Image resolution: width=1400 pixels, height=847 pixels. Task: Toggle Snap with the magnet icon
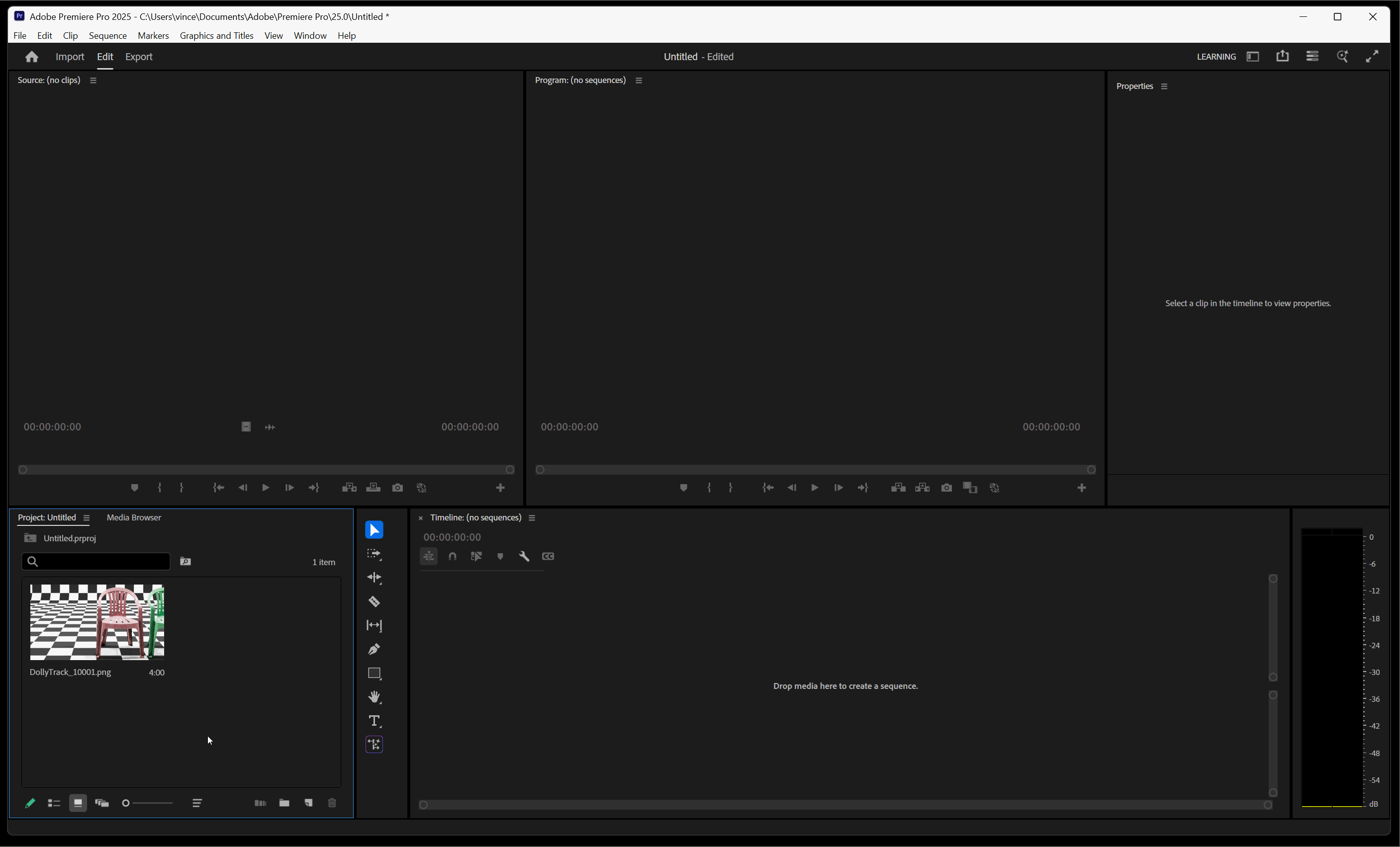coord(453,556)
